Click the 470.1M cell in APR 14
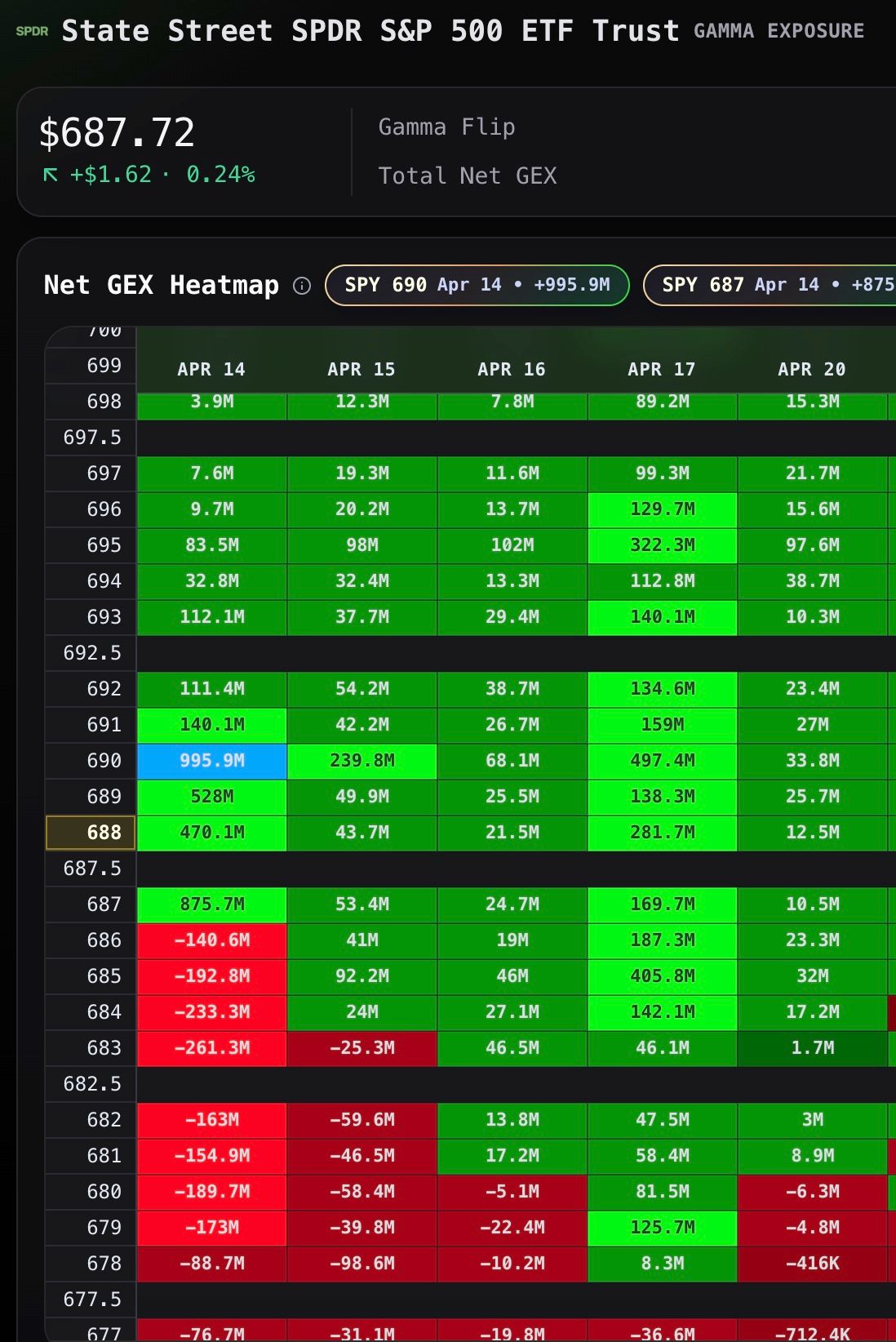 [212, 833]
